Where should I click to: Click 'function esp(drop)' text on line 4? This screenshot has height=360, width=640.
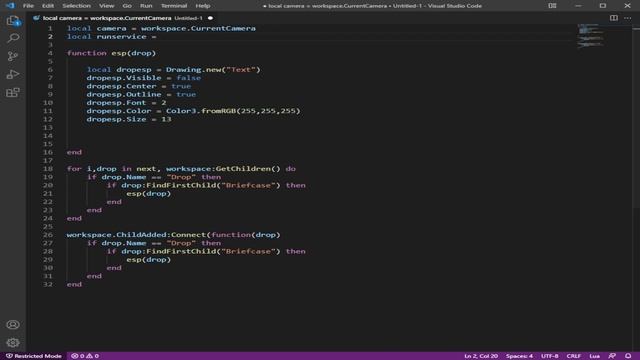click(111, 53)
